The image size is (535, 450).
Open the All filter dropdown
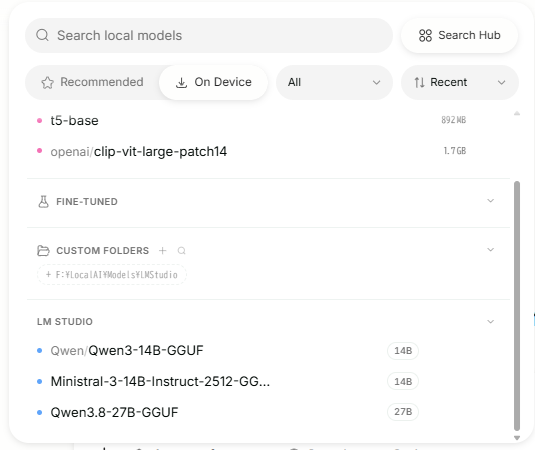[x=334, y=82]
